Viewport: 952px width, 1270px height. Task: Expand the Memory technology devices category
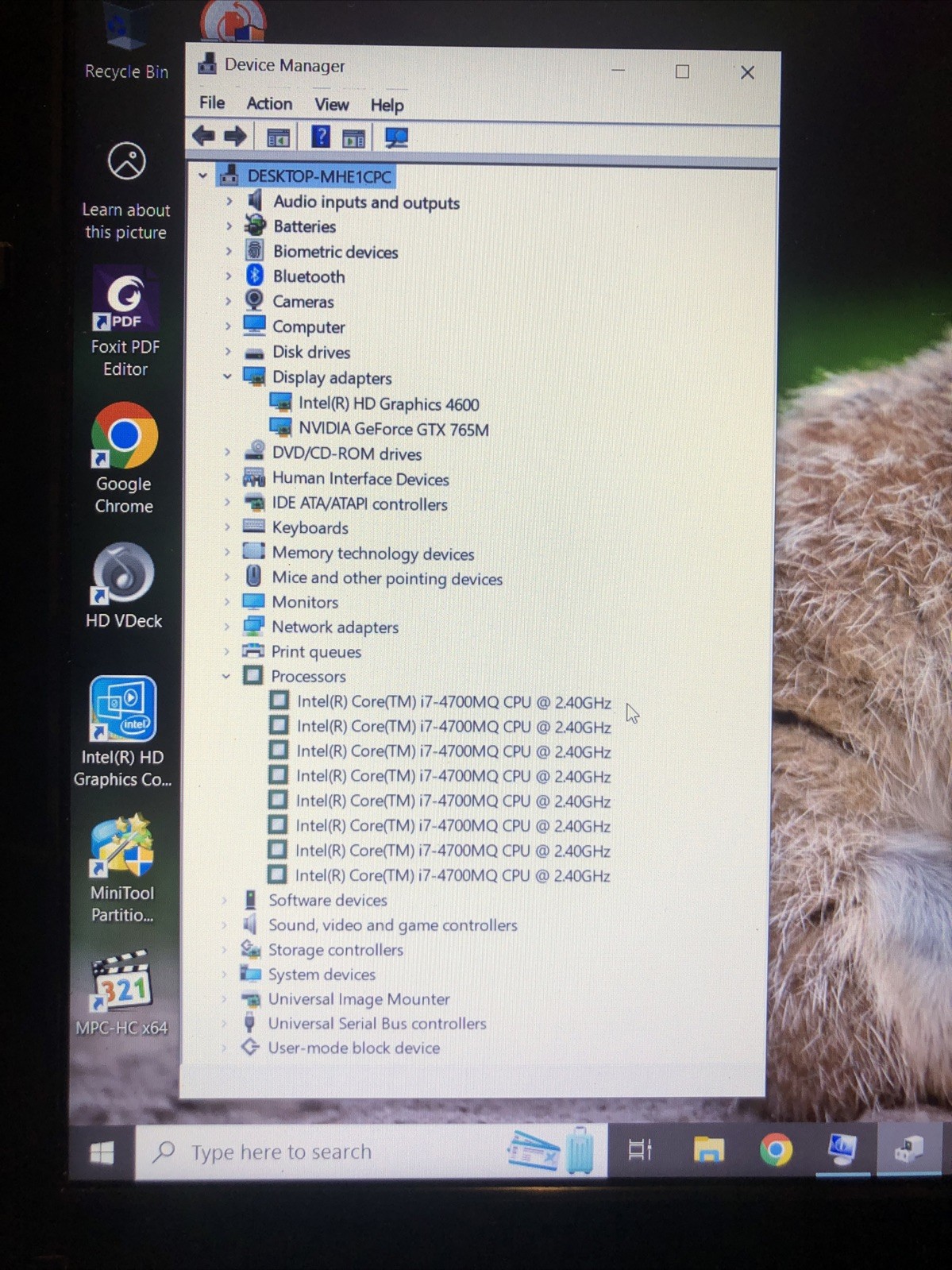(x=226, y=552)
